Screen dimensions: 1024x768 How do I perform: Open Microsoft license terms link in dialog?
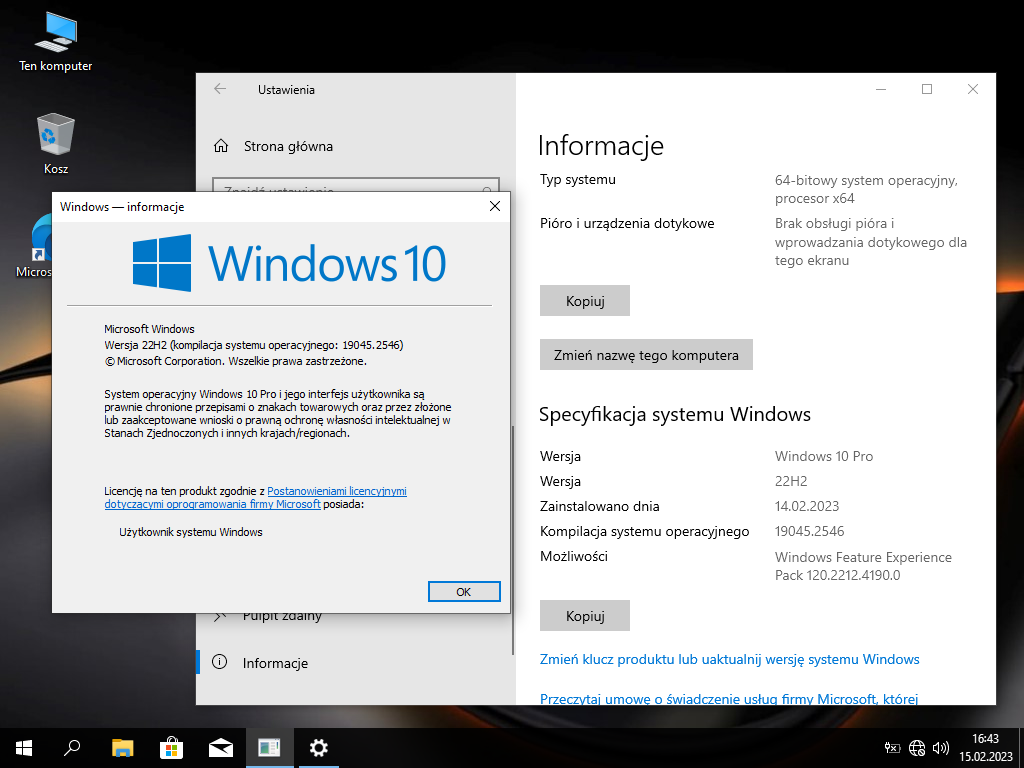[x=336, y=491]
